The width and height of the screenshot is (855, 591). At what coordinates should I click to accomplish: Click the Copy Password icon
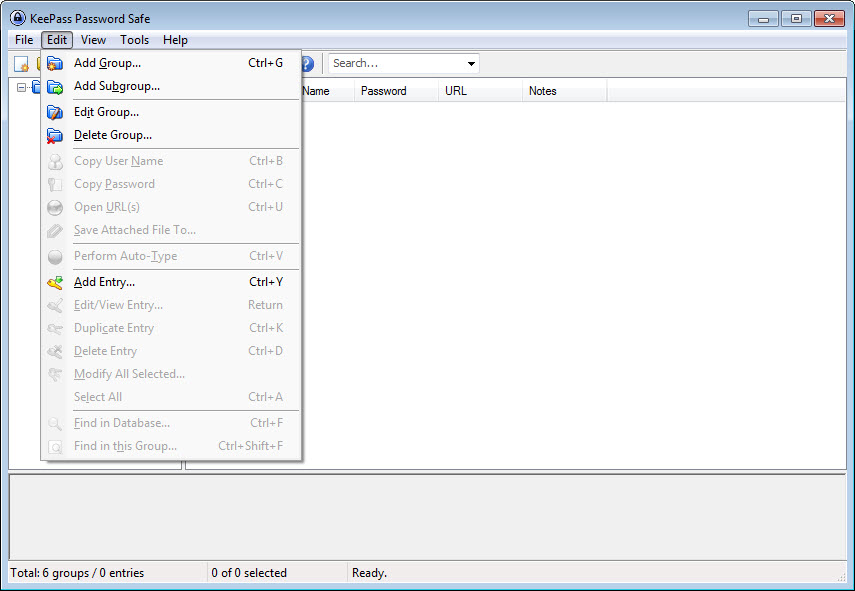click(55, 184)
